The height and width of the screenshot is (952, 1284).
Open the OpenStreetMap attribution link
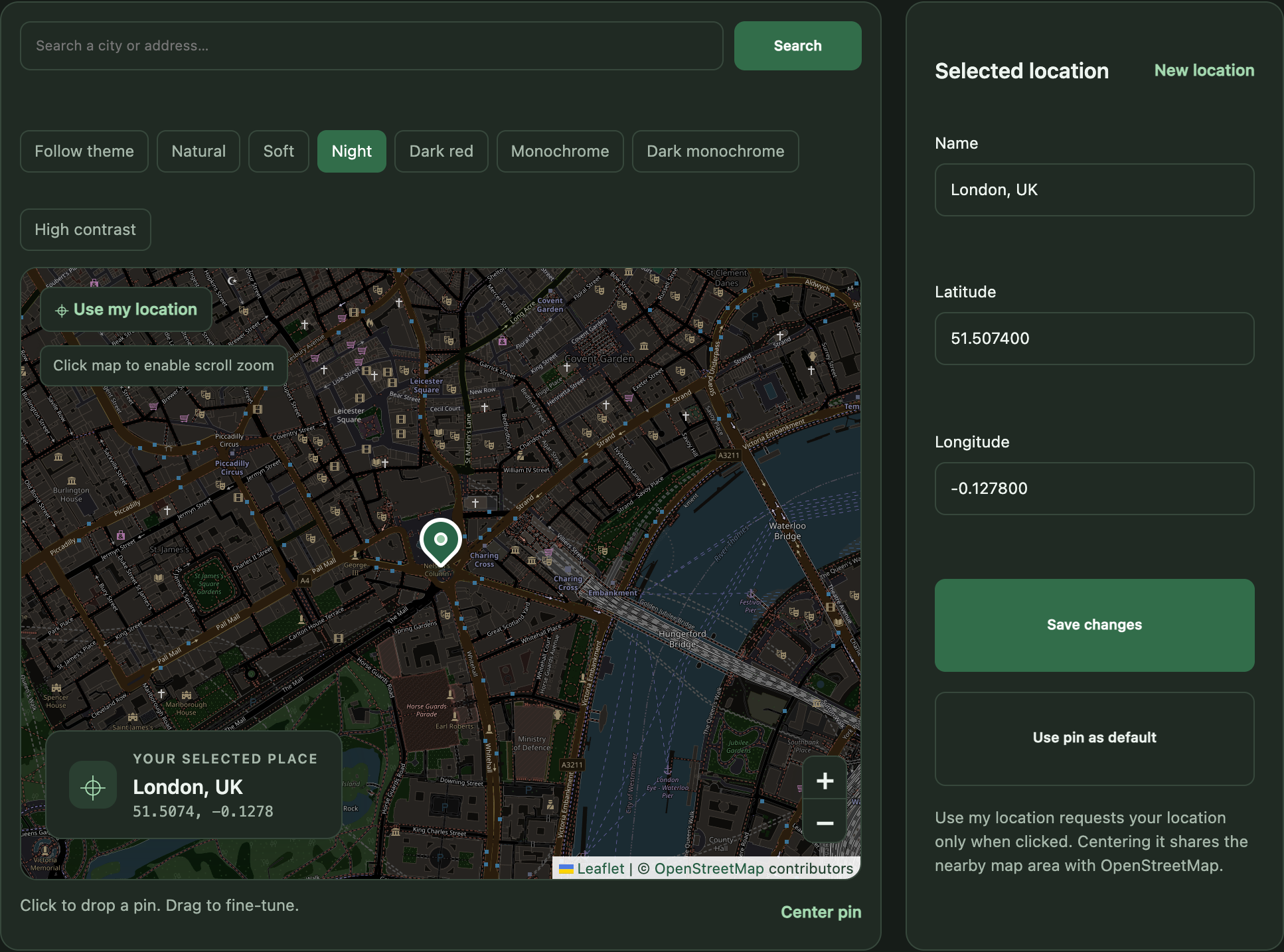709,868
